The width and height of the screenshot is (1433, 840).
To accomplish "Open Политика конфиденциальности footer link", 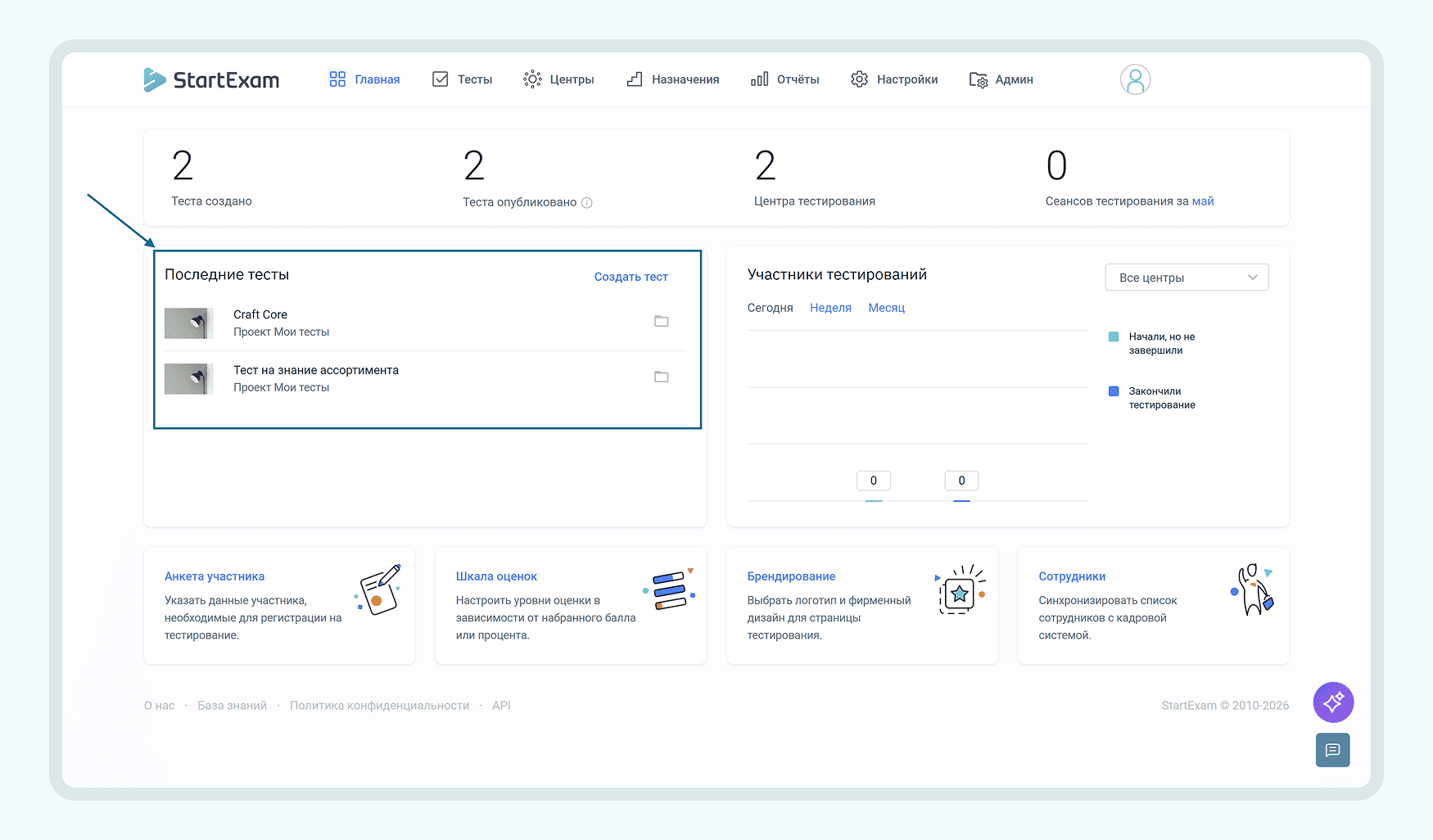I will [379, 706].
